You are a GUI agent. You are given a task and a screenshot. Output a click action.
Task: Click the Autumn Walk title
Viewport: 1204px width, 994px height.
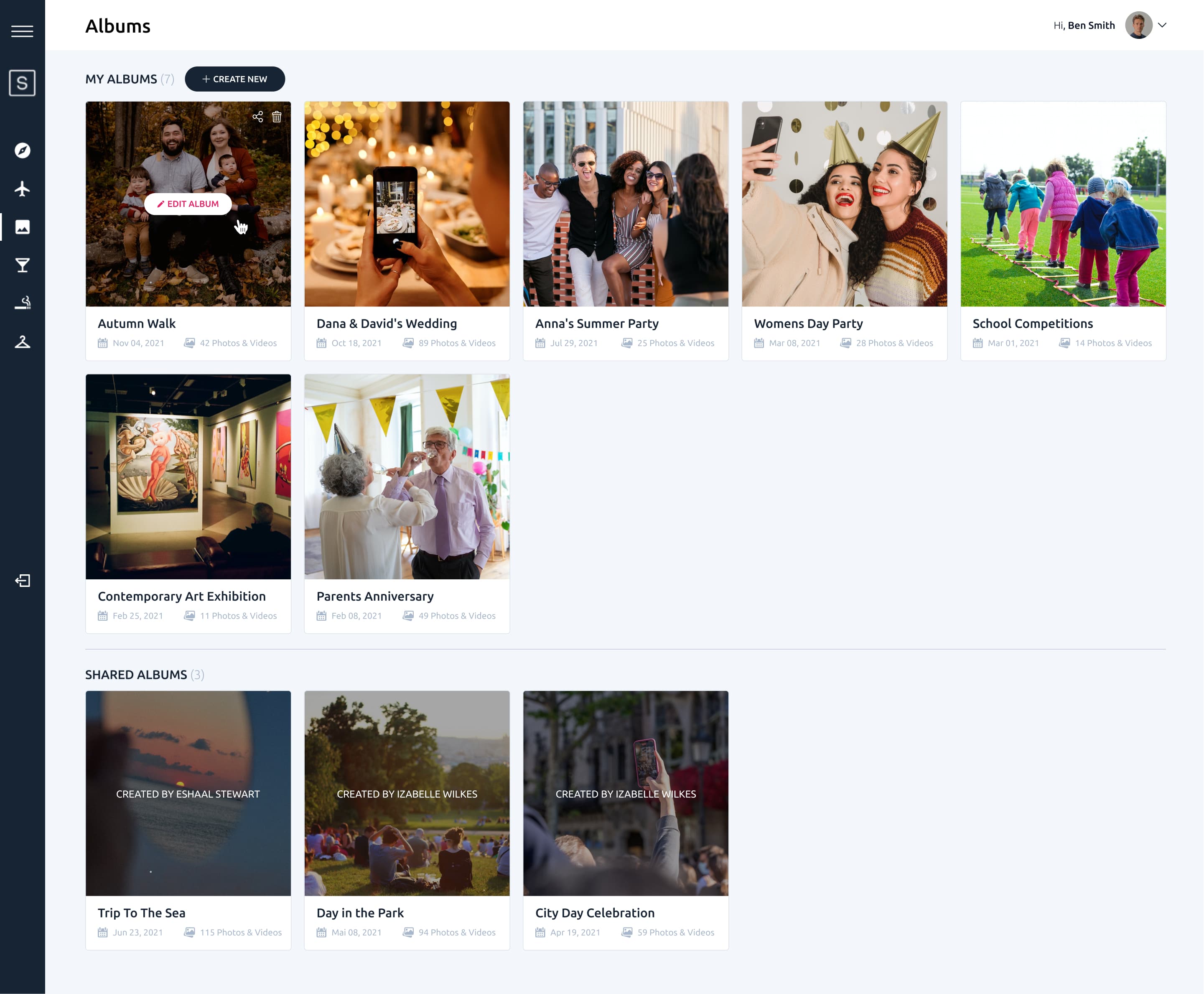136,324
